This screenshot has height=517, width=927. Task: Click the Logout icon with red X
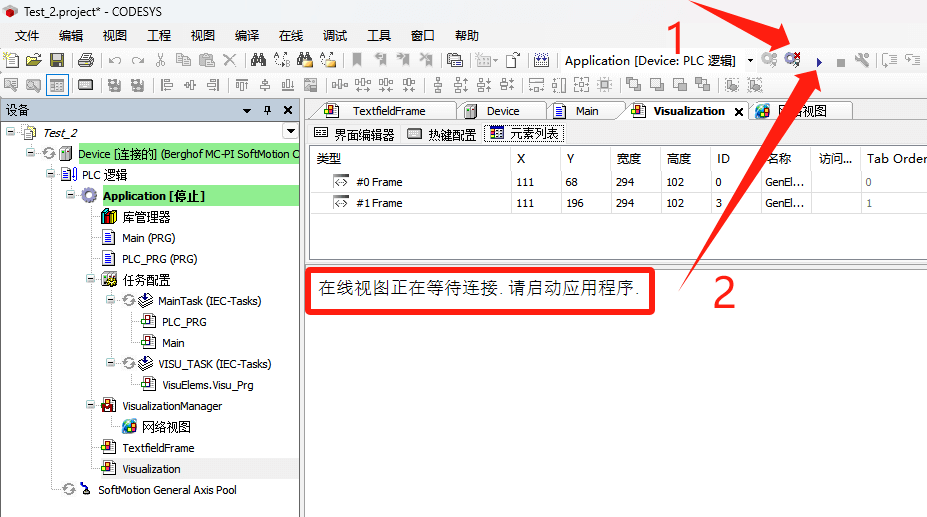(x=792, y=60)
